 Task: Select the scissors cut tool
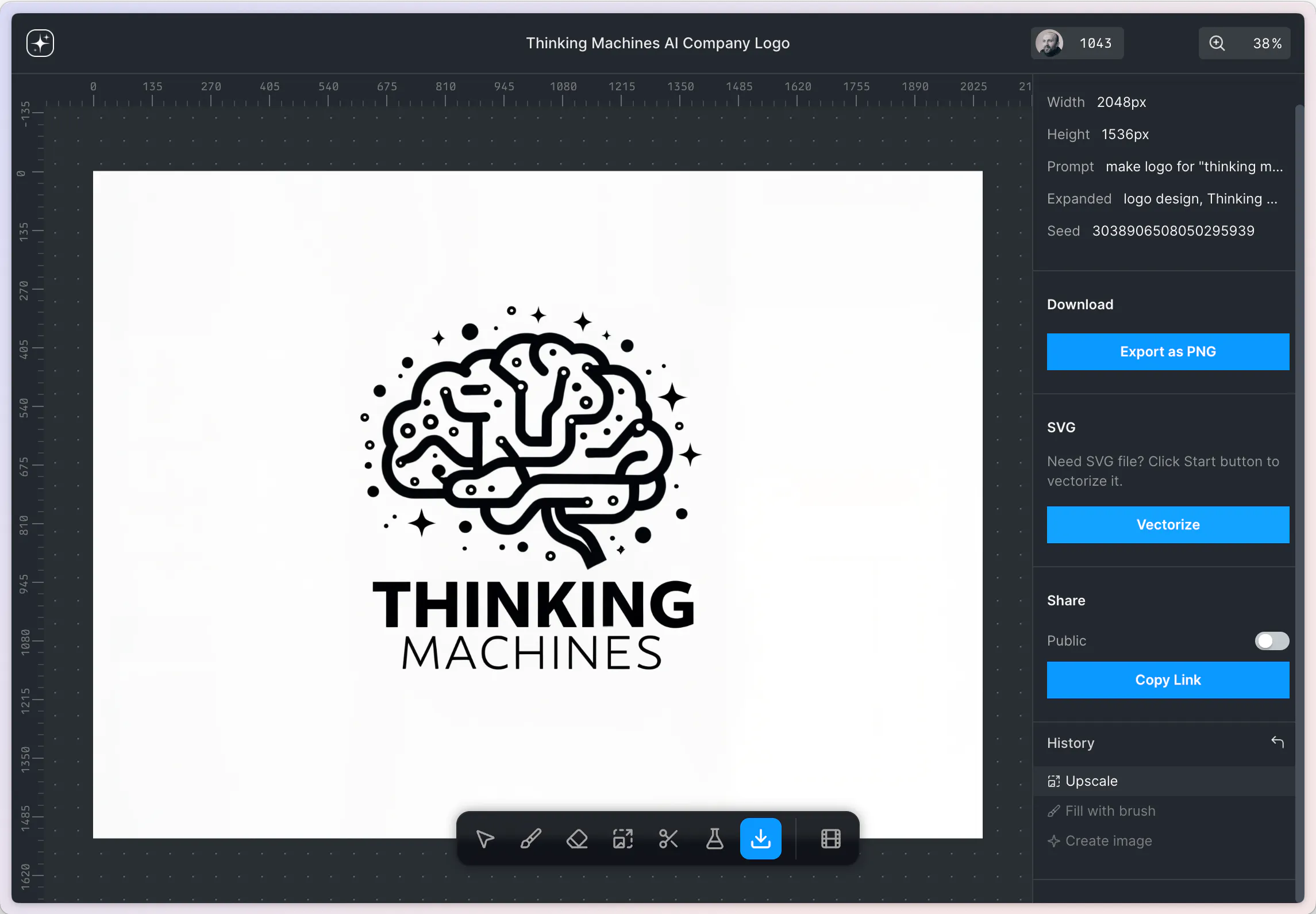click(x=668, y=839)
